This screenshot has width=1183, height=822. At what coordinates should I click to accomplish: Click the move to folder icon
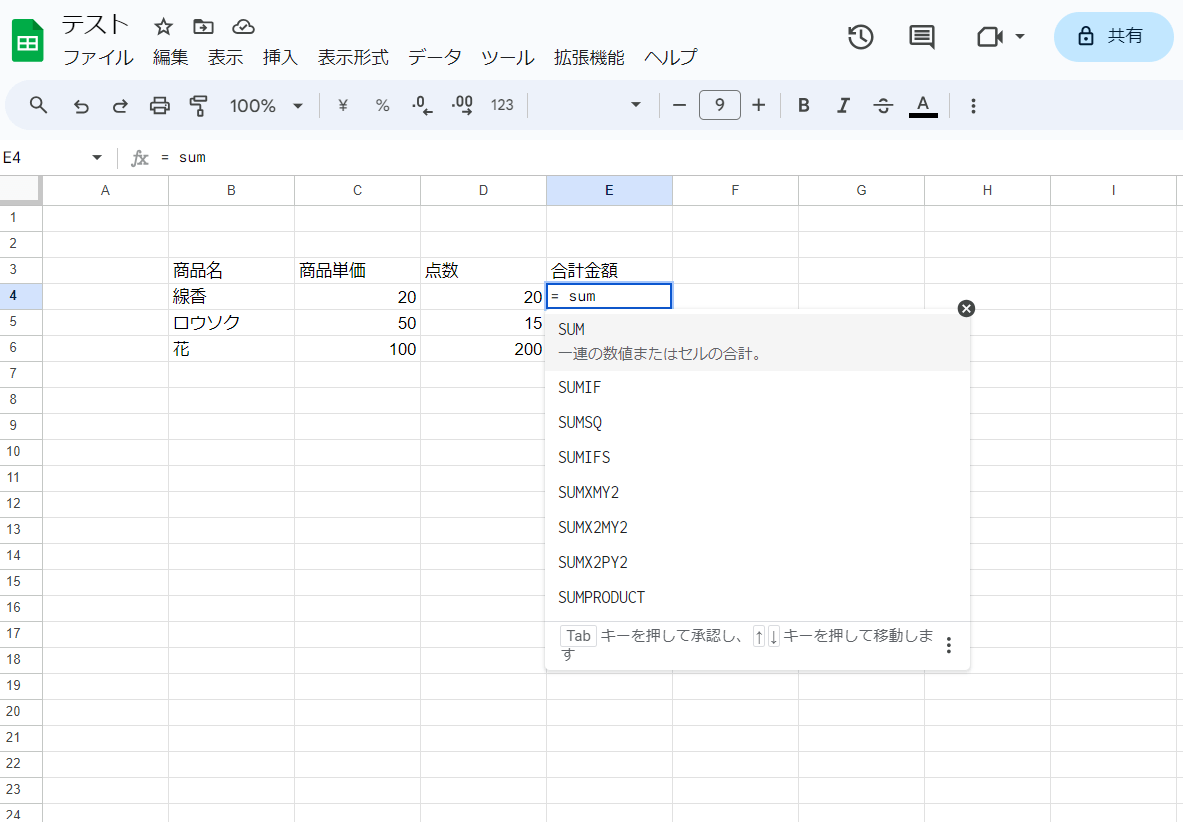click(x=203, y=26)
